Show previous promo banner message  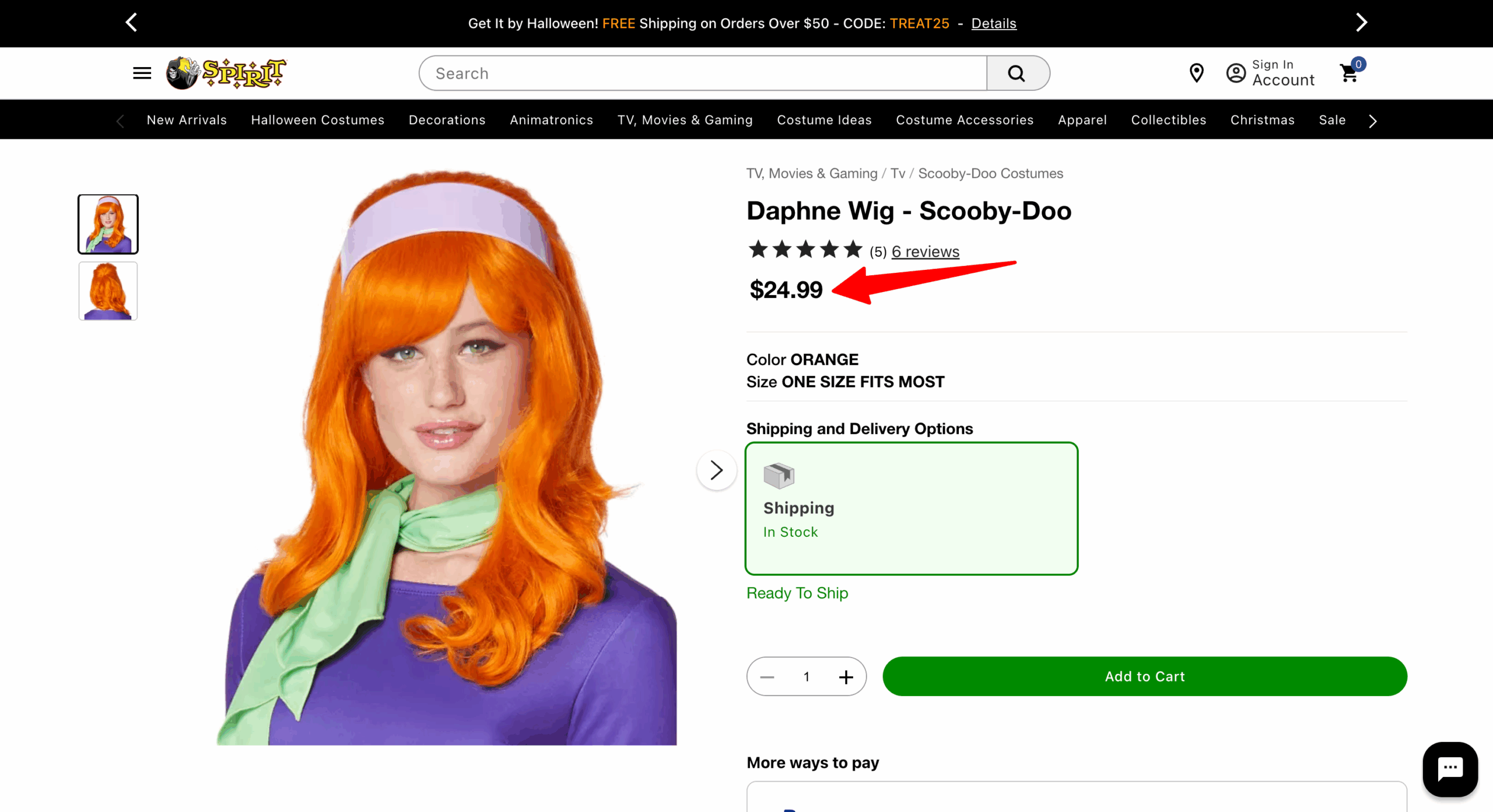click(x=132, y=23)
